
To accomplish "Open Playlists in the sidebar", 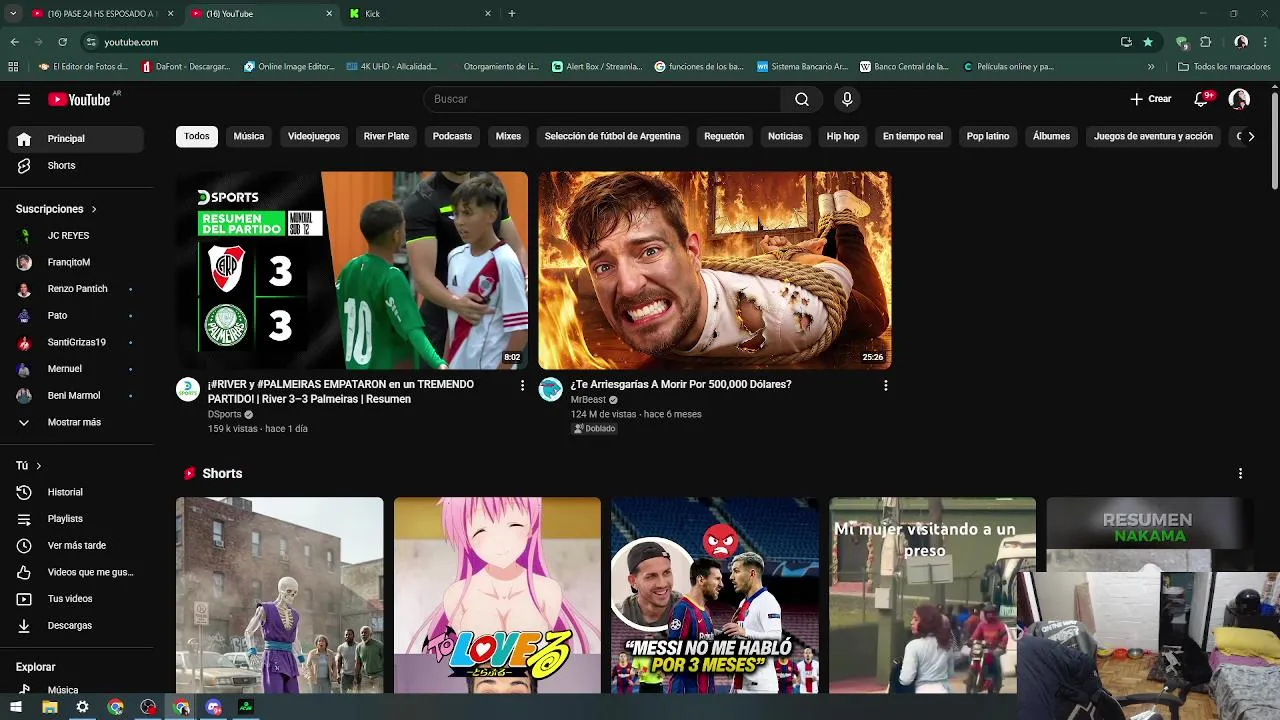I will 76,519.
